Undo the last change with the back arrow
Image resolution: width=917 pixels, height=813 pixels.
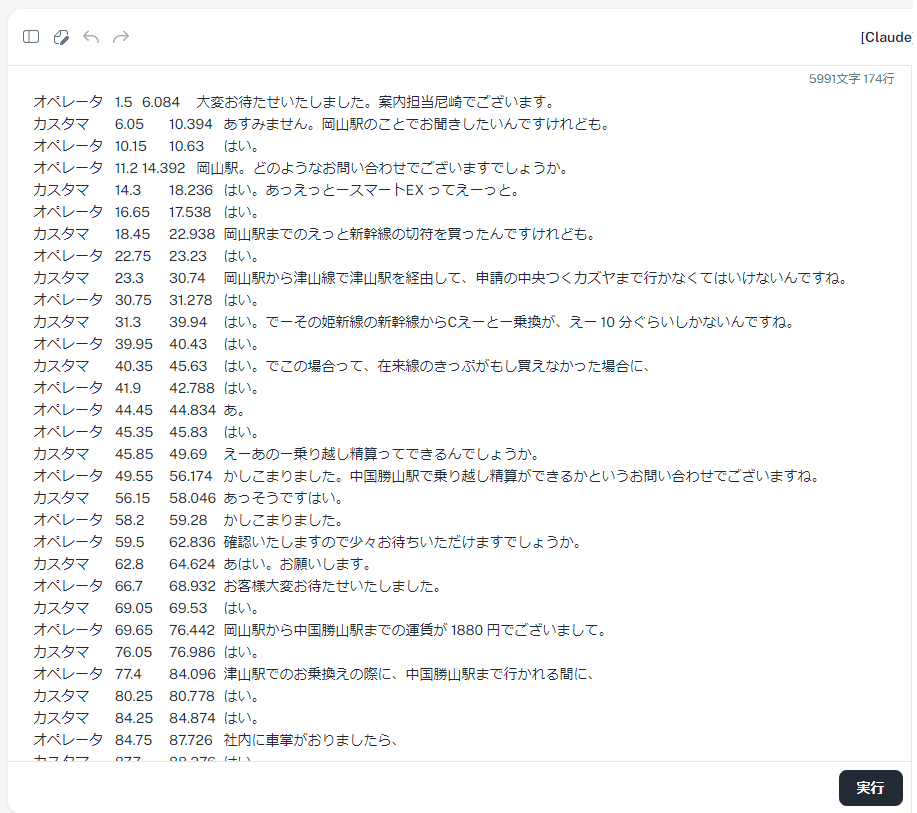tap(90, 36)
